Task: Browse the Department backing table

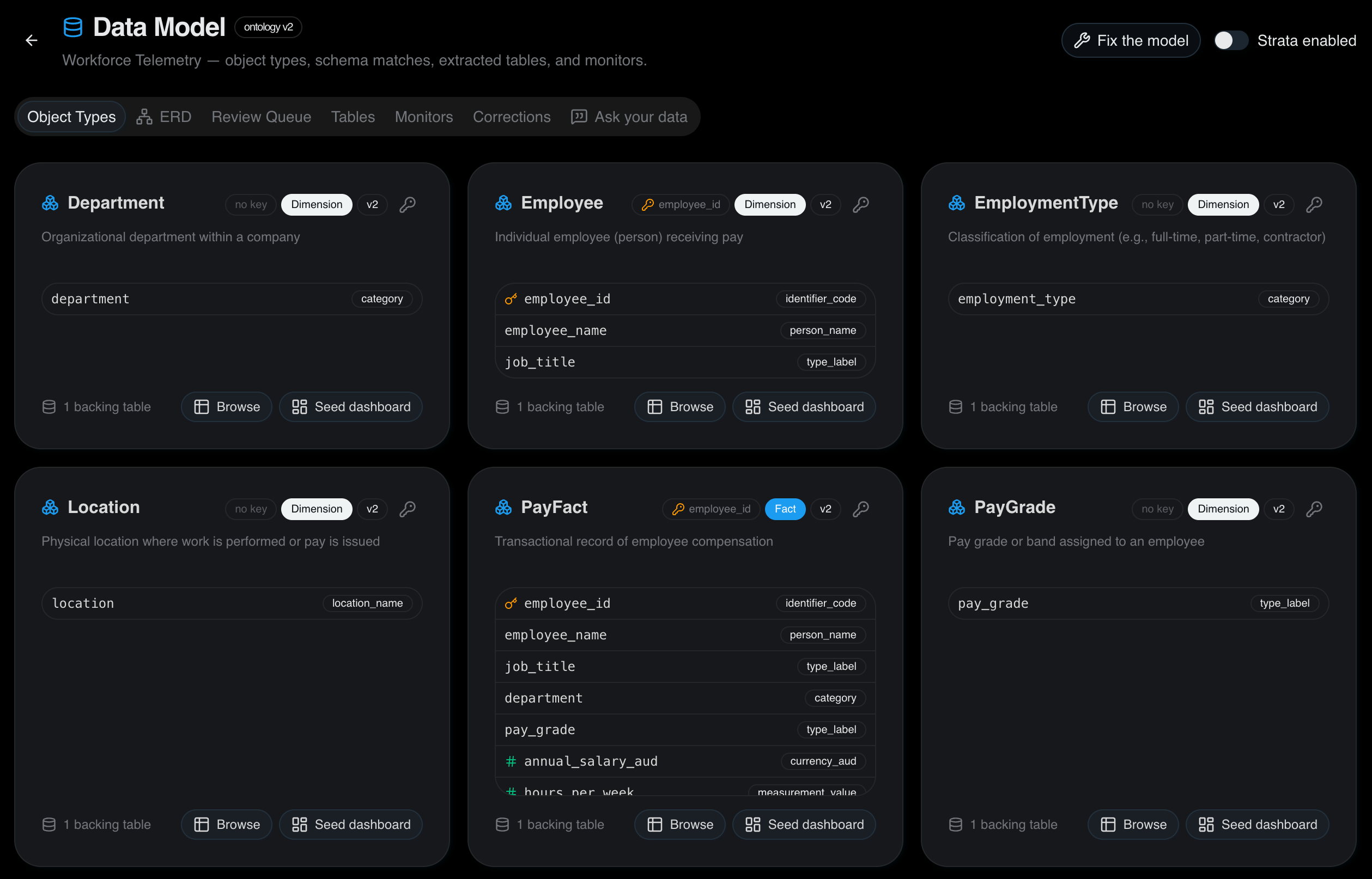Action: 227,407
